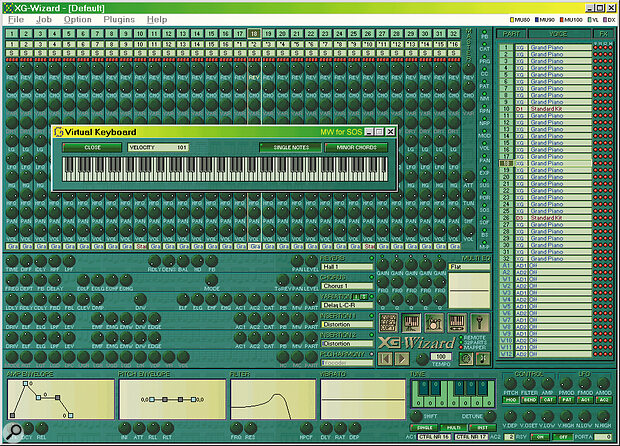Open the Plugins menu
Viewport: 620px width, 446px height.
tap(119, 19)
